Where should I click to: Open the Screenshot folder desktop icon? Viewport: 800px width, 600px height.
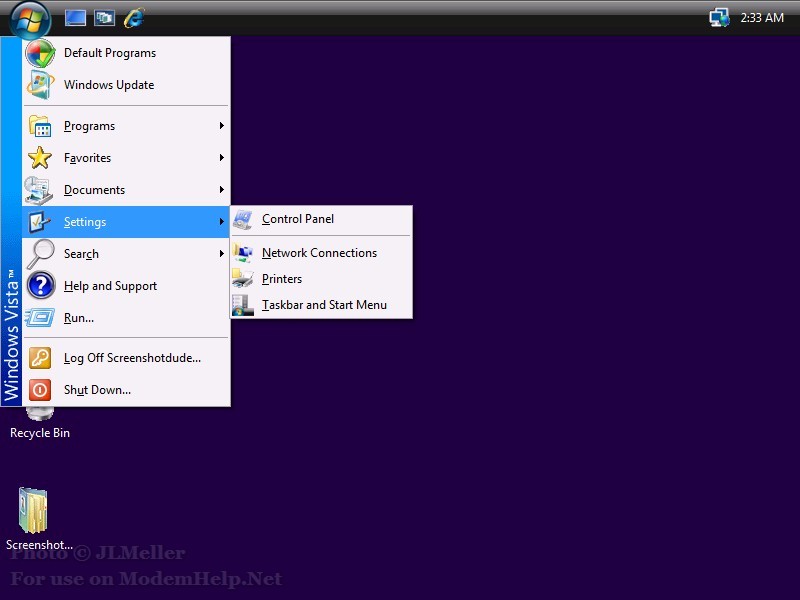coord(33,511)
